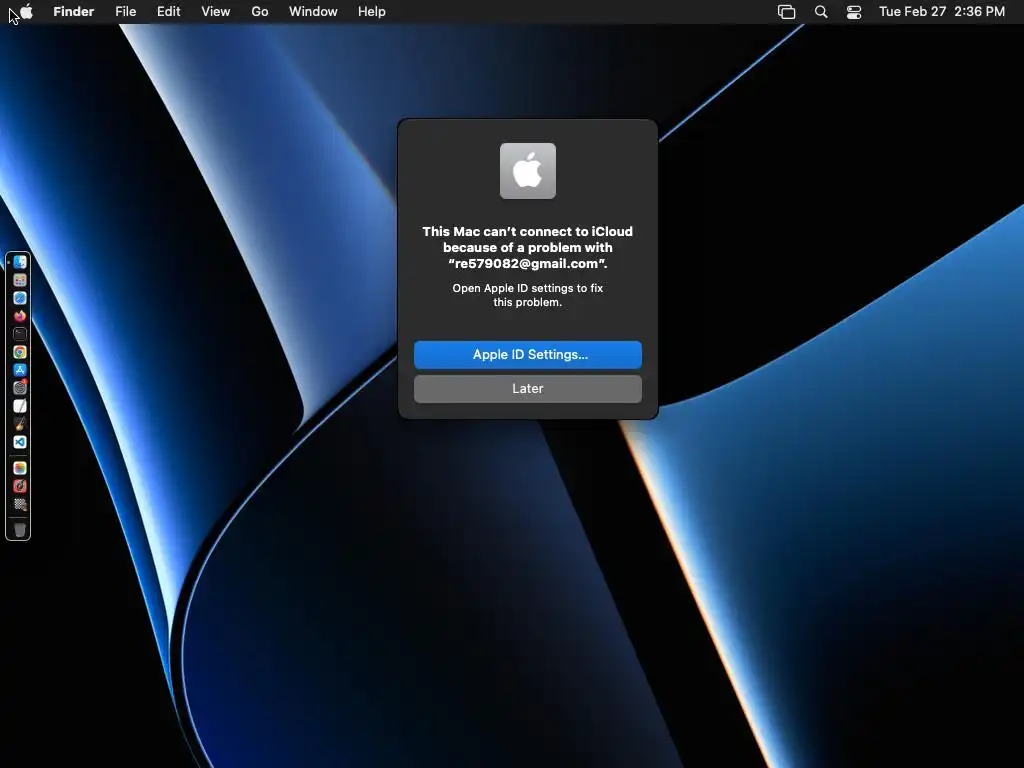This screenshot has height=768, width=1024.
Task: Launch Google Chrome from the dock
Action: pos(20,352)
